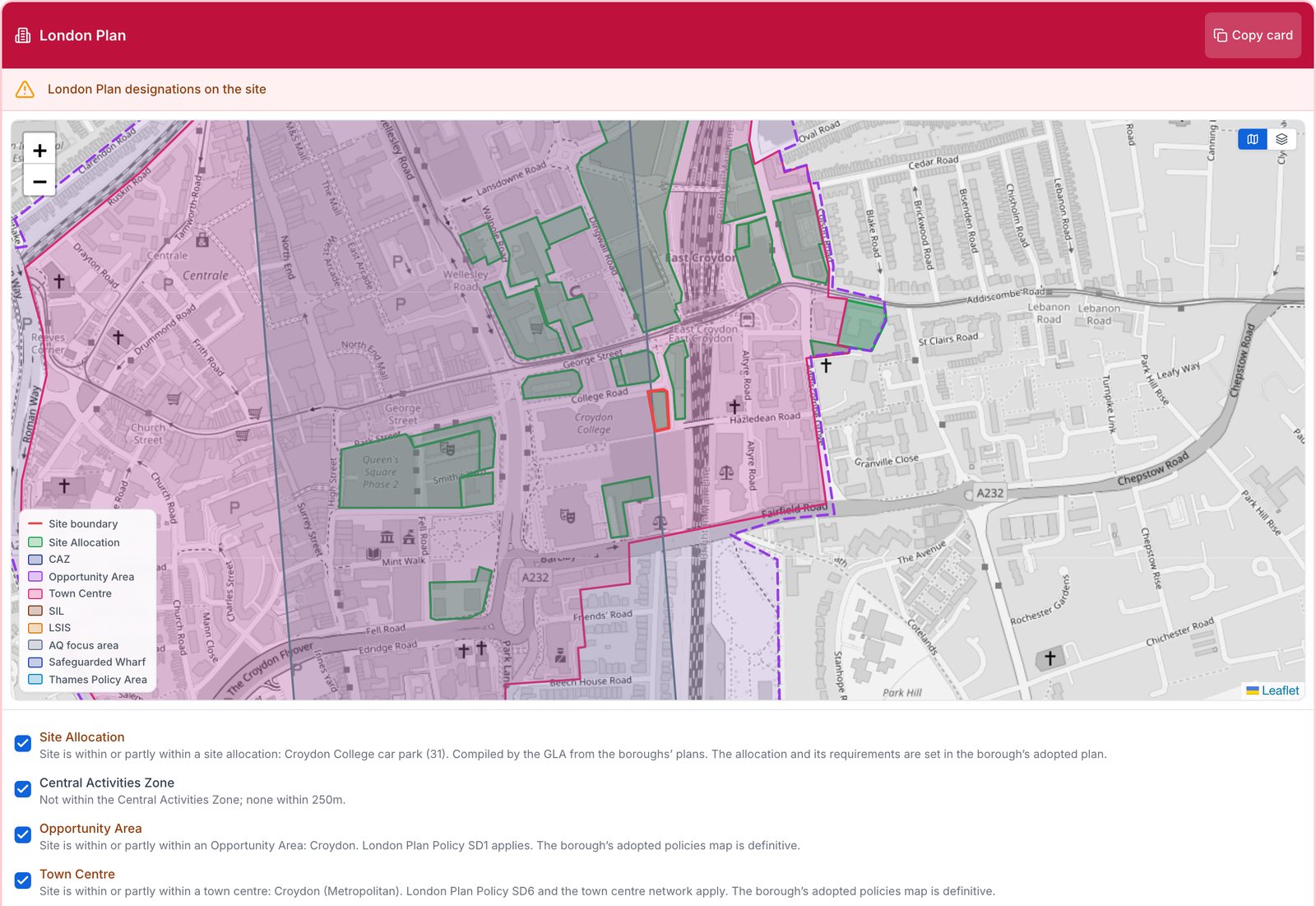Click the Centrale shopping centre label
Viewport: 1316px width, 906px height.
click(206, 276)
